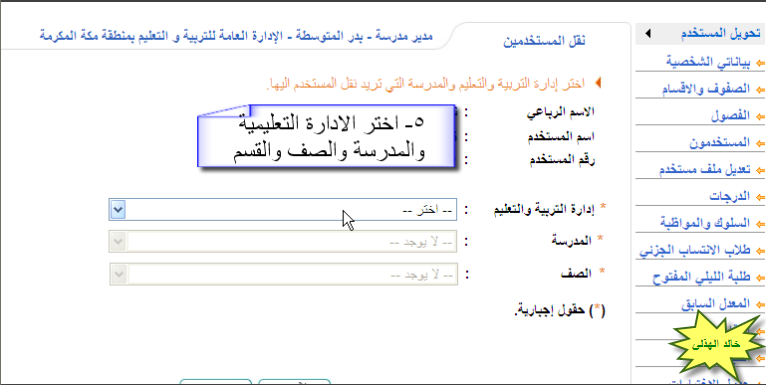The width and height of the screenshot is (766, 385).
Task: Click the arrow icon beside تعديل ملف مستخدم
Action: point(760,170)
